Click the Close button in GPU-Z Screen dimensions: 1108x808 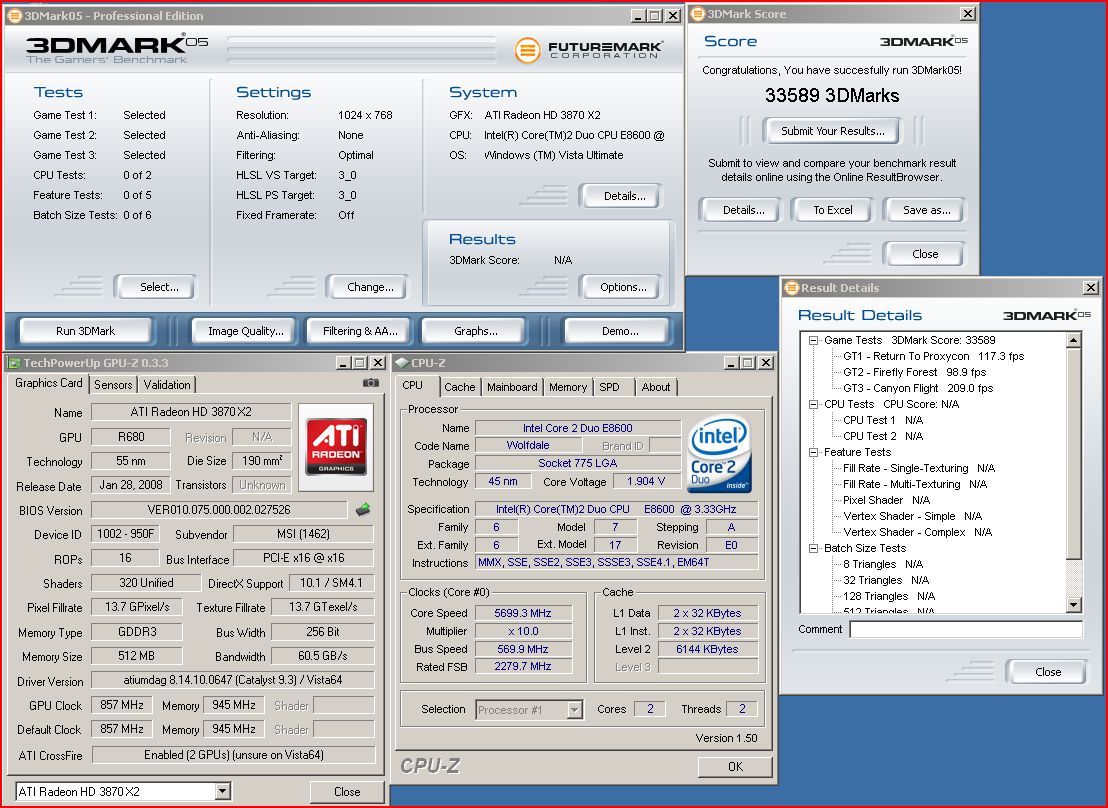click(x=347, y=792)
